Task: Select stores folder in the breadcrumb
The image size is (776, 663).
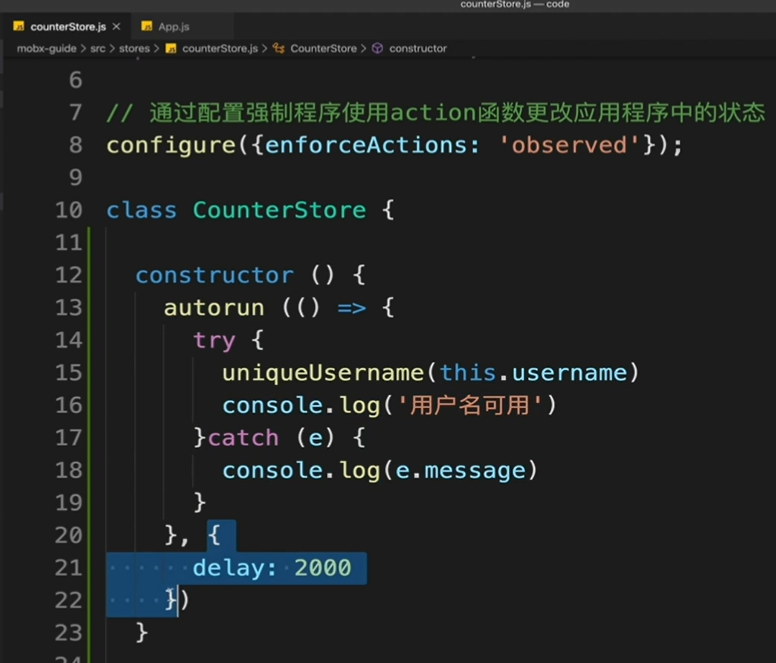Action: coord(134,48)
